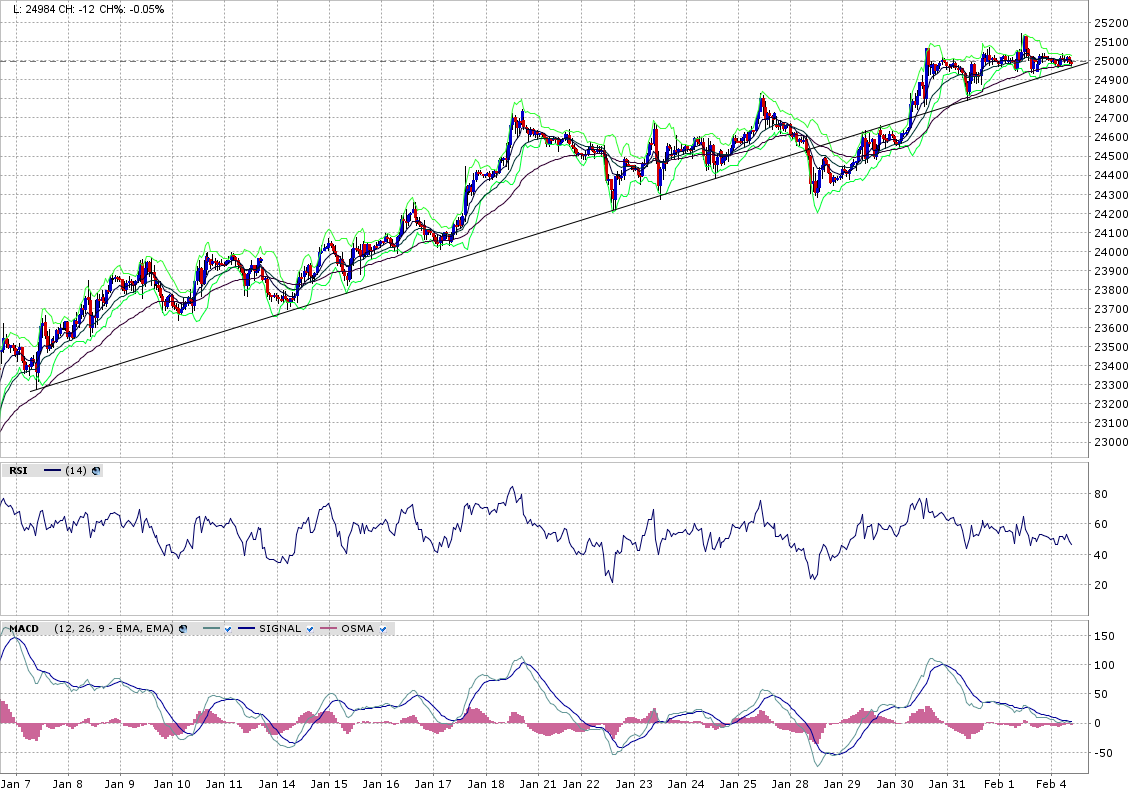Click the Jan 31 date label
This screenshot has height=798, width=1137.
point(947,784)
